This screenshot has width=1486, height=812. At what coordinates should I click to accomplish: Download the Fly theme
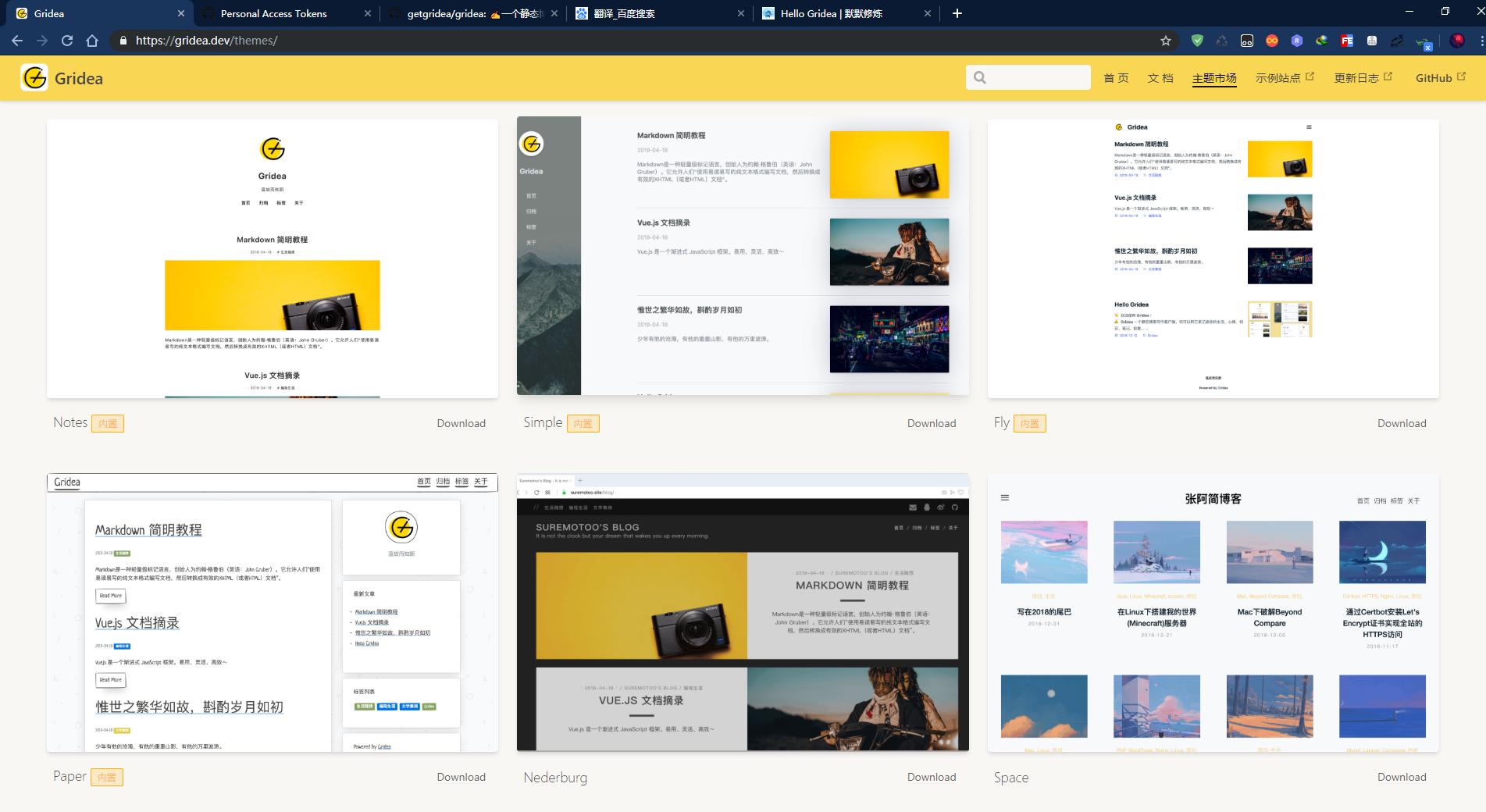1402,423
